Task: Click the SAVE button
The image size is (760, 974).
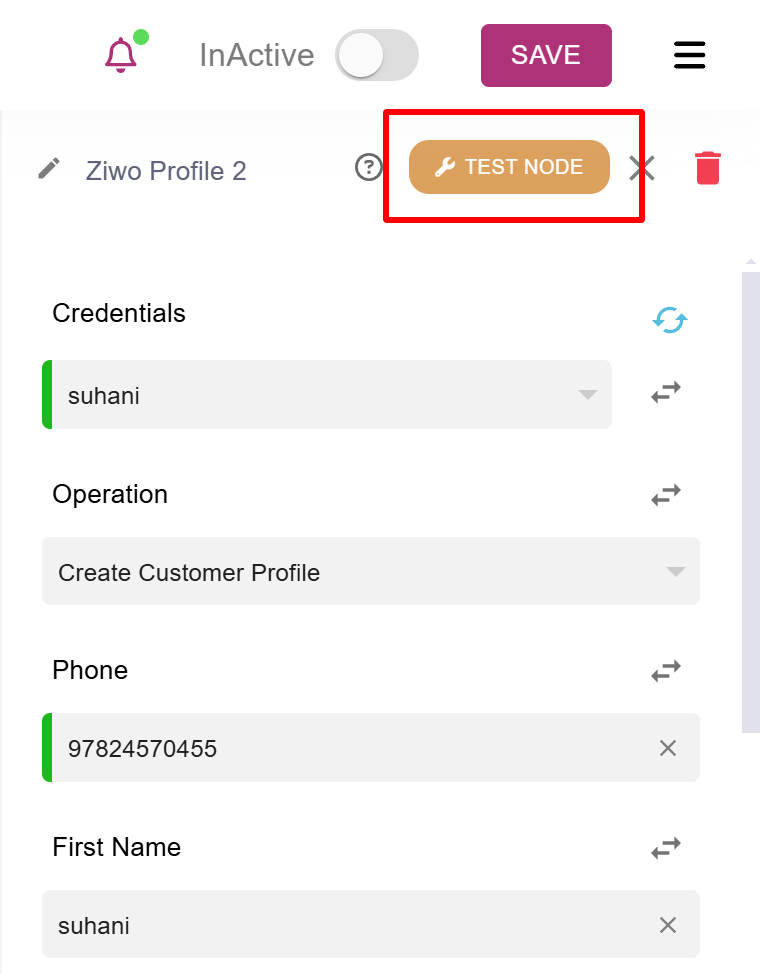Action: 546,55
